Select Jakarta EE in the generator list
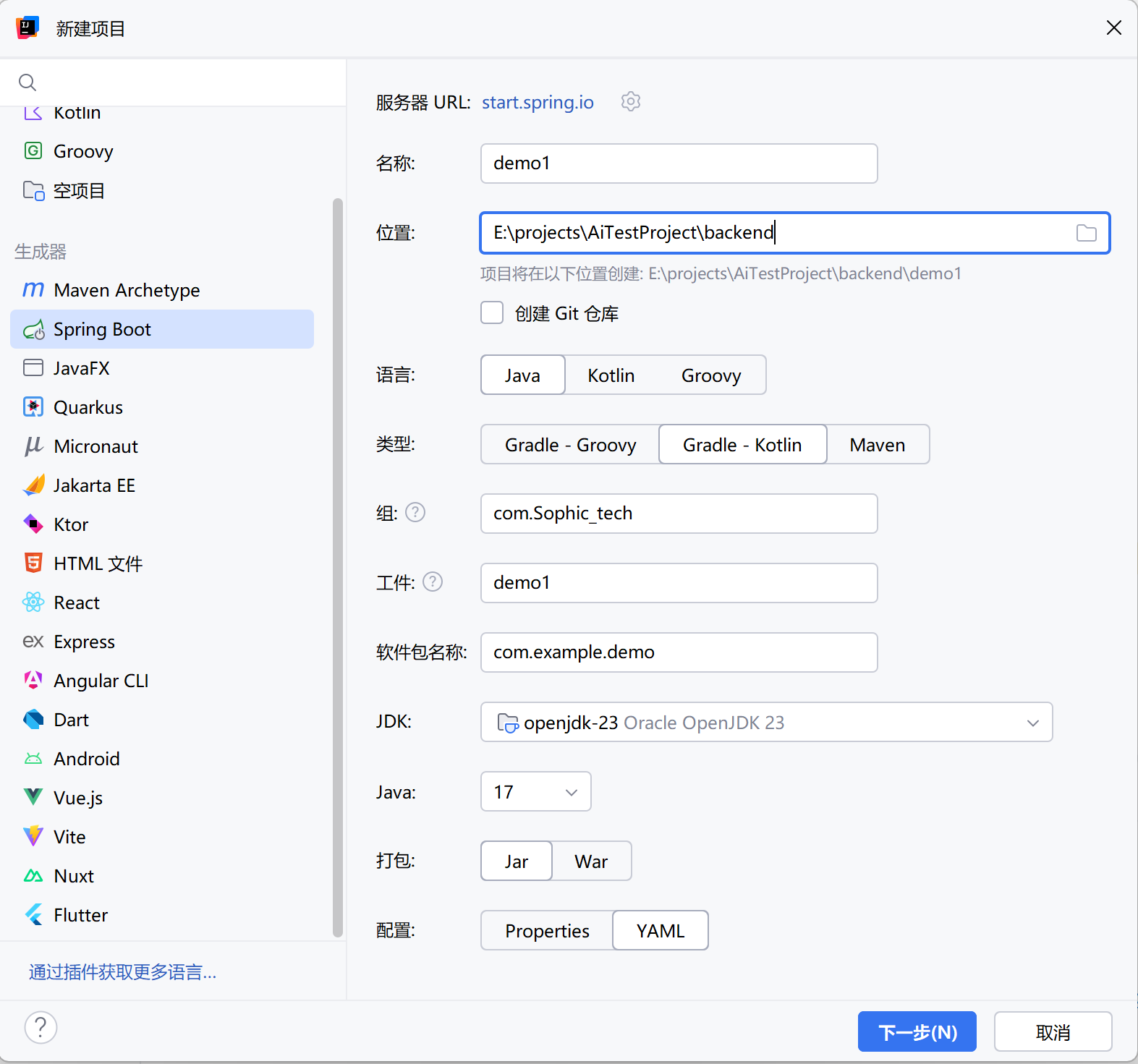 [162, 485]
